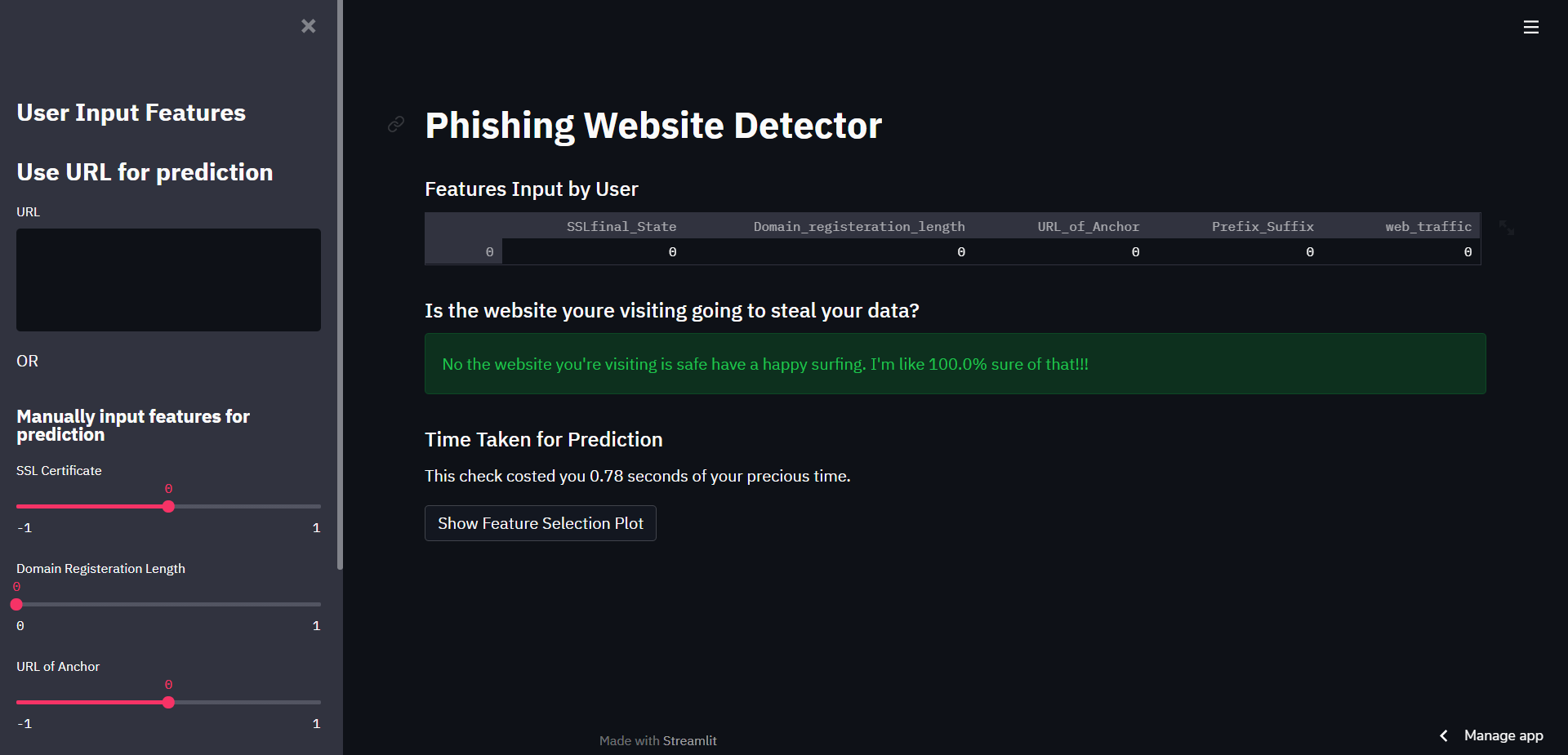Click the Prefix_Suffix column header
1568x755 pixels.
click(1262, 226)
